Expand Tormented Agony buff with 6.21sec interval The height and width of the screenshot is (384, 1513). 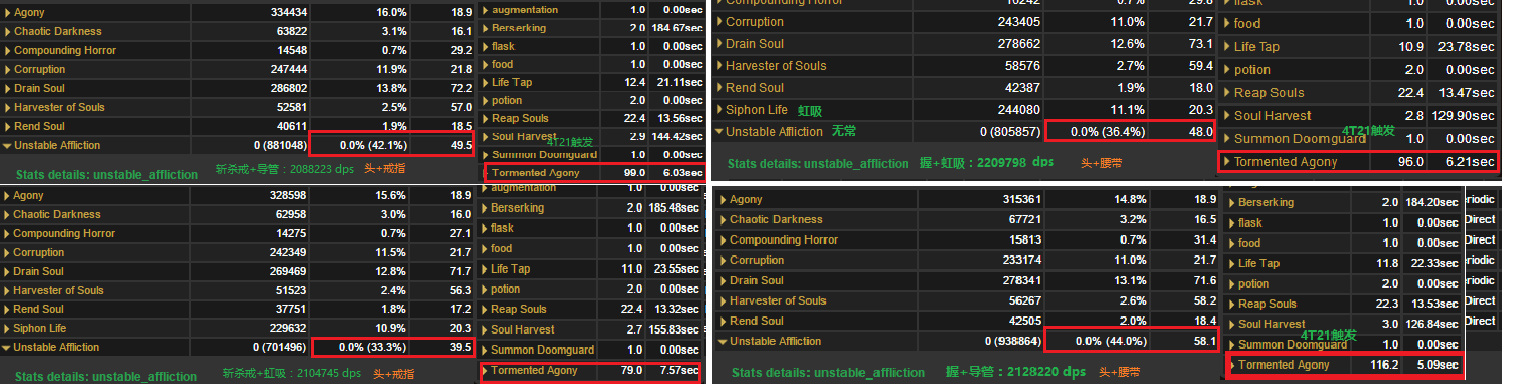pos(1227,161)
